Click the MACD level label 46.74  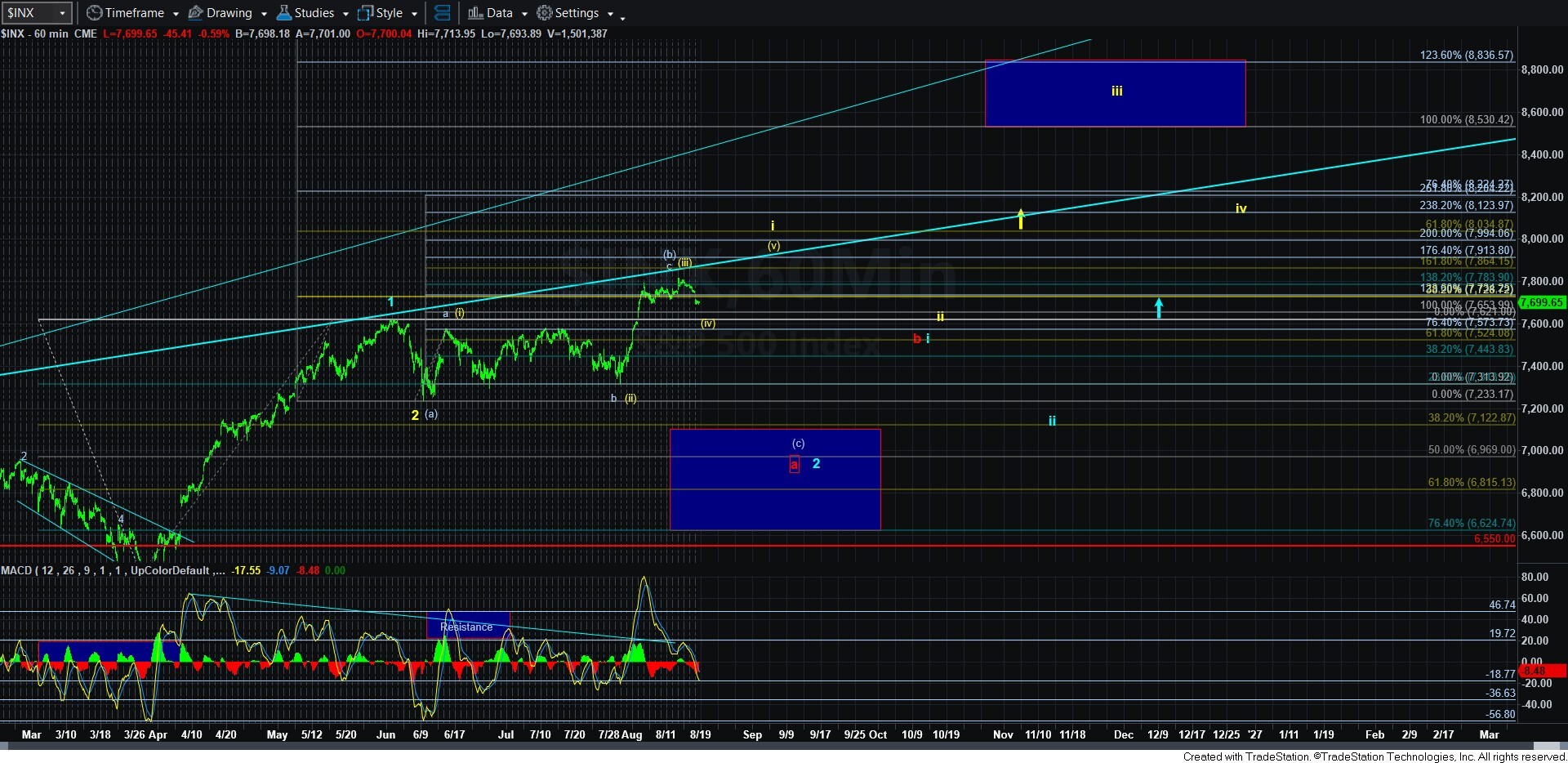pos(1502,605)
